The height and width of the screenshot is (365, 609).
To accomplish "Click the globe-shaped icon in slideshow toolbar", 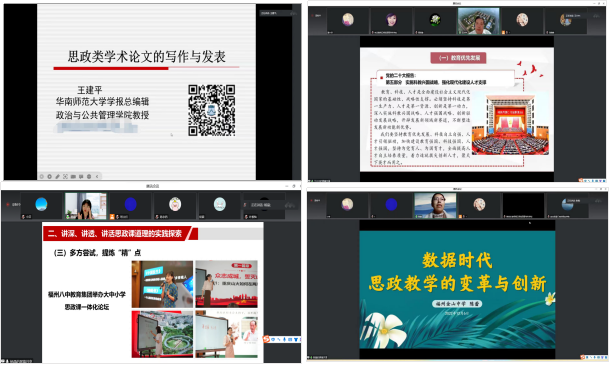I will pos(89,176).
